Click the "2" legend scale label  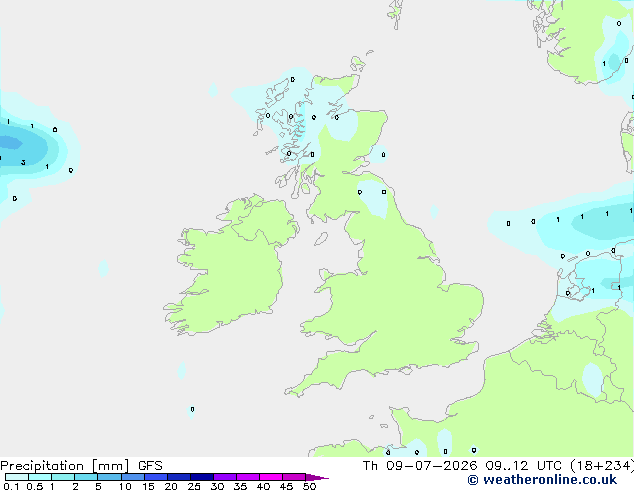pyautogui.click(x=75, y=486)
